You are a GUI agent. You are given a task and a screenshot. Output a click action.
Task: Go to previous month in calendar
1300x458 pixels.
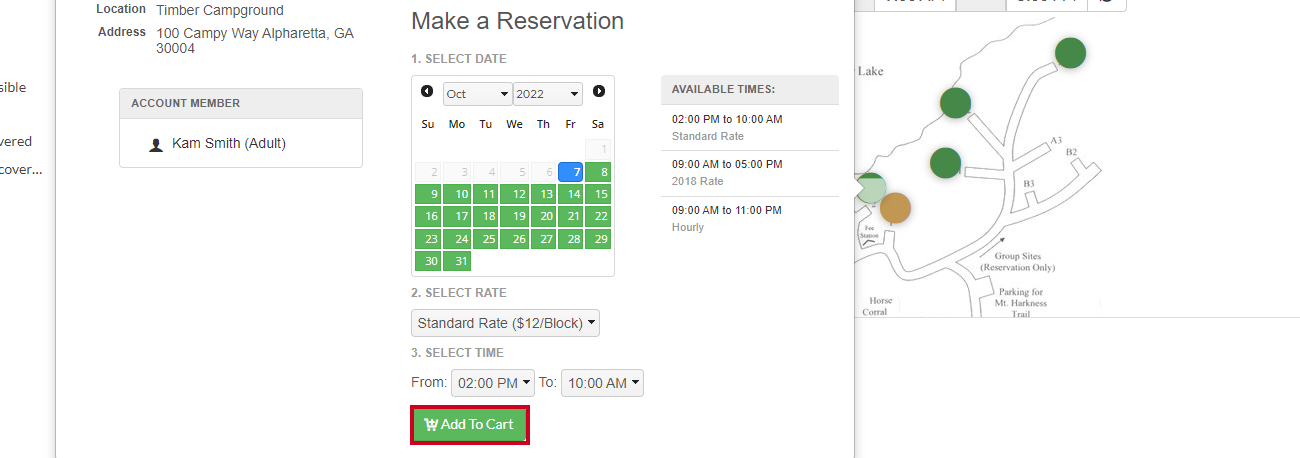[427, 91]
